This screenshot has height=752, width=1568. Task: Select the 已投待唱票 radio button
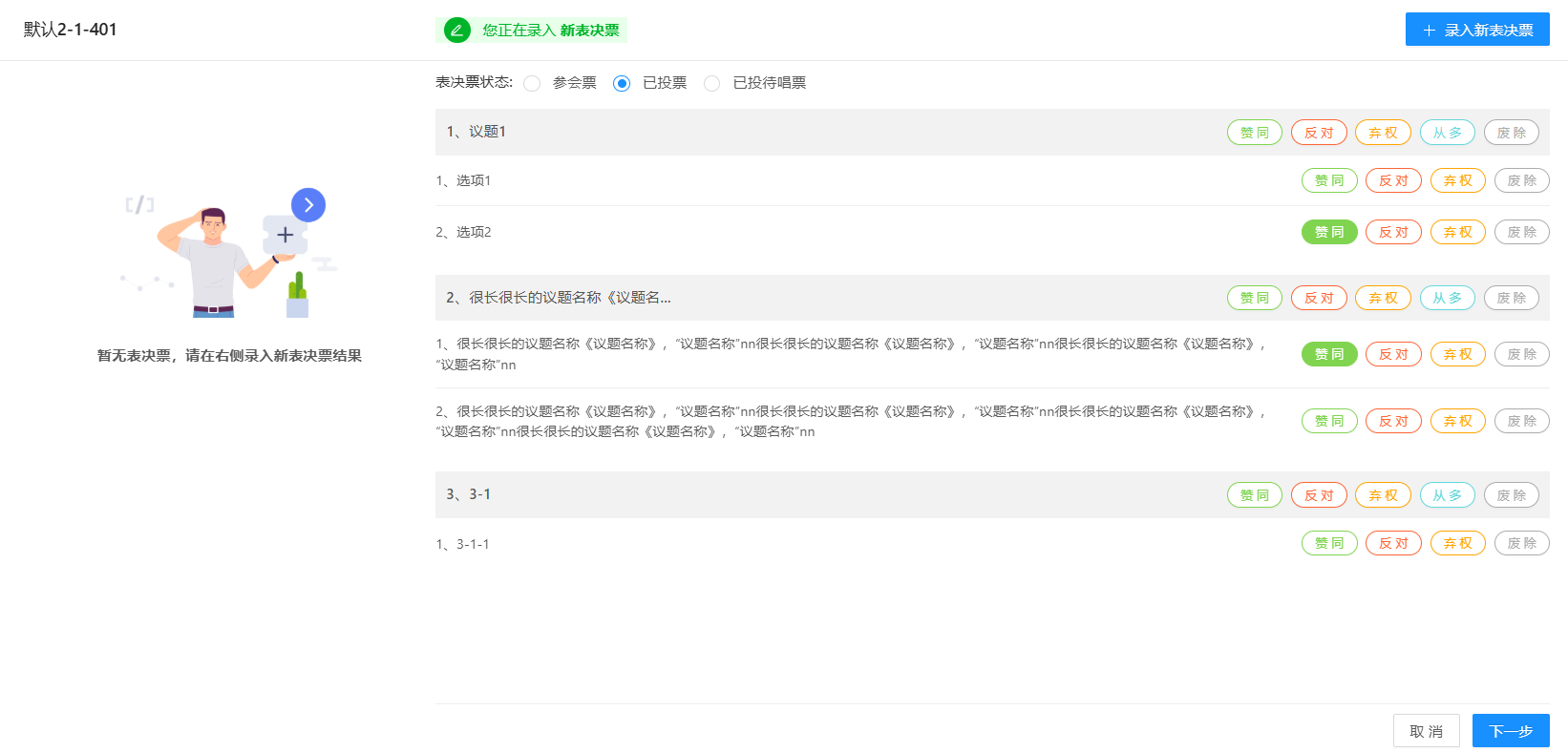pyautogui.click(x=711, y=84)
